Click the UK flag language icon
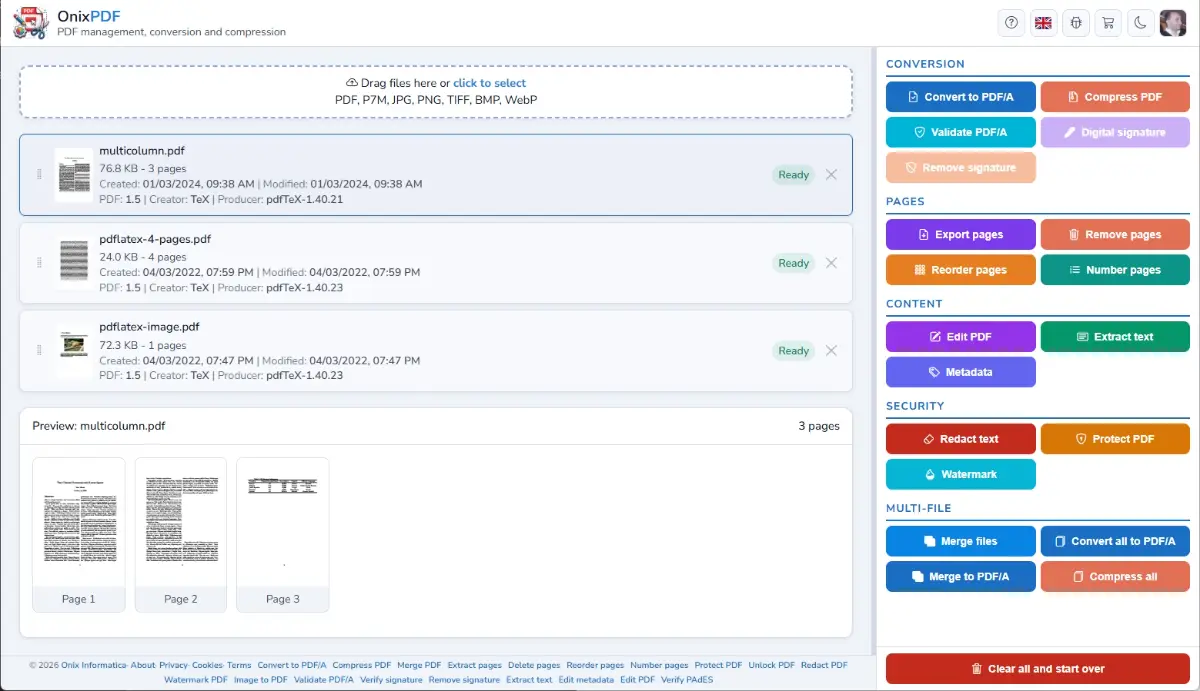1200x691 pixels. [1044, 23]
